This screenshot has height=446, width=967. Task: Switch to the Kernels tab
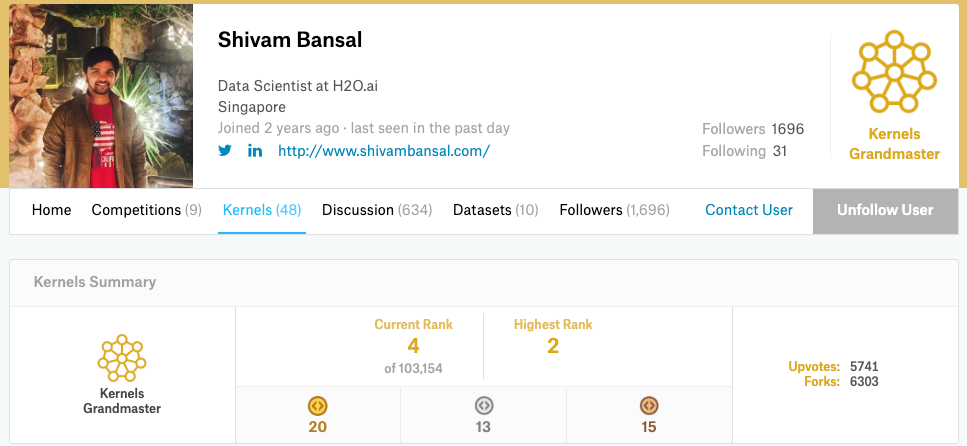click(262, 210)
